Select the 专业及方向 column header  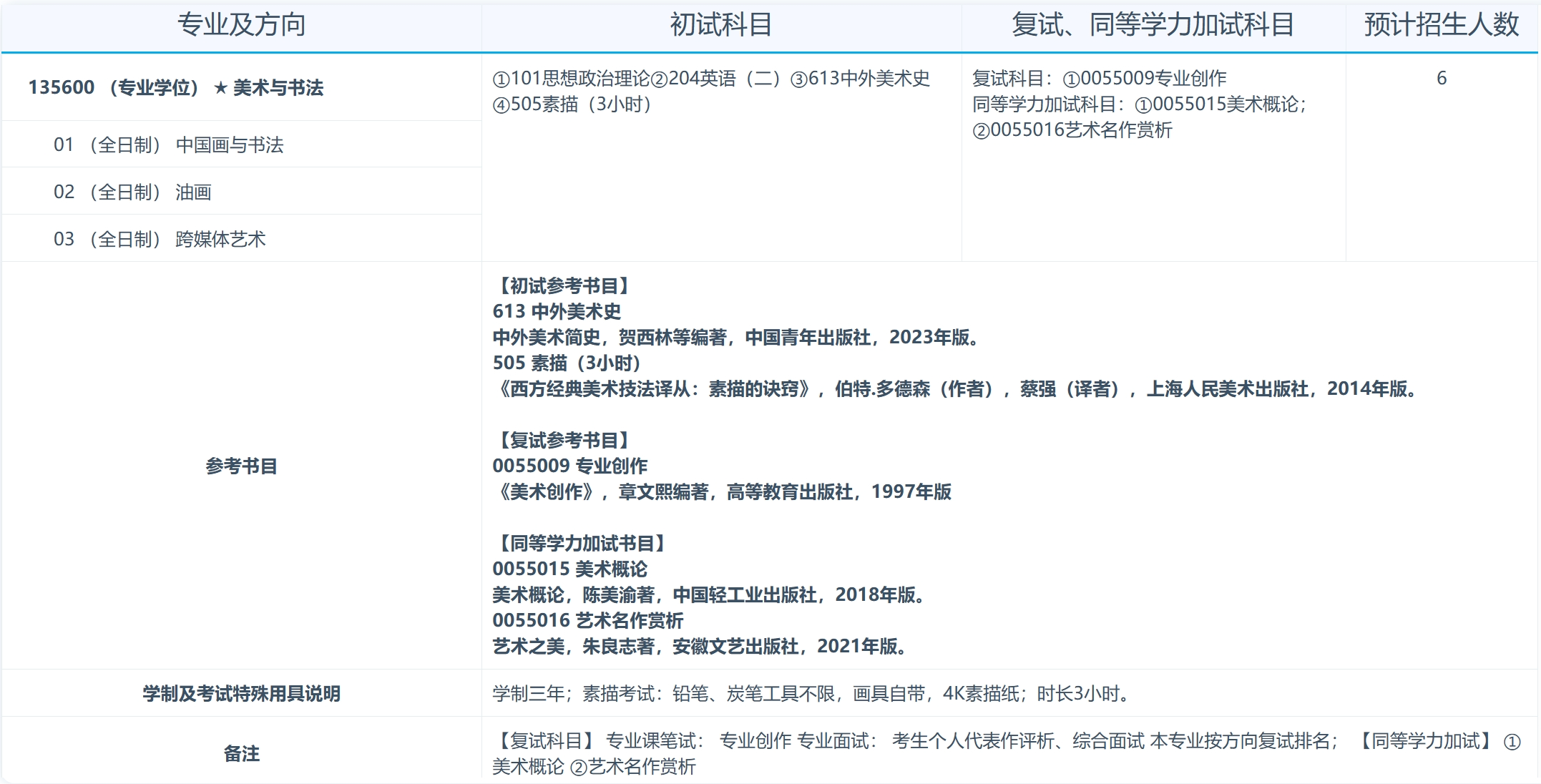coord(243,24)
